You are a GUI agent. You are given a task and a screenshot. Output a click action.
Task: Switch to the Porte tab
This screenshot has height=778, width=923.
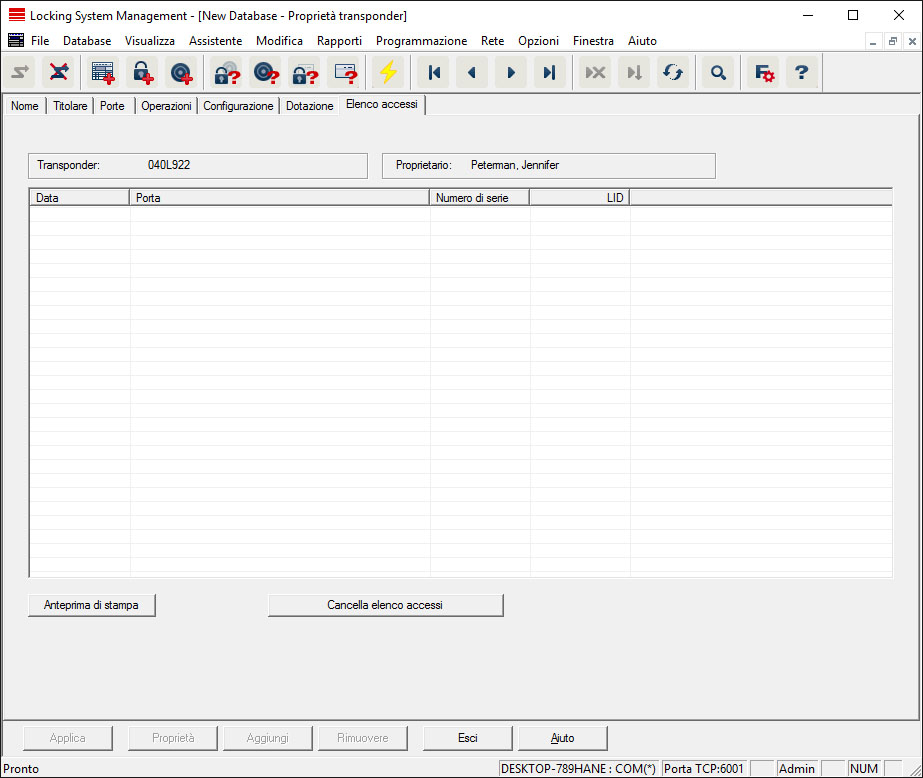tap(112, 106)
